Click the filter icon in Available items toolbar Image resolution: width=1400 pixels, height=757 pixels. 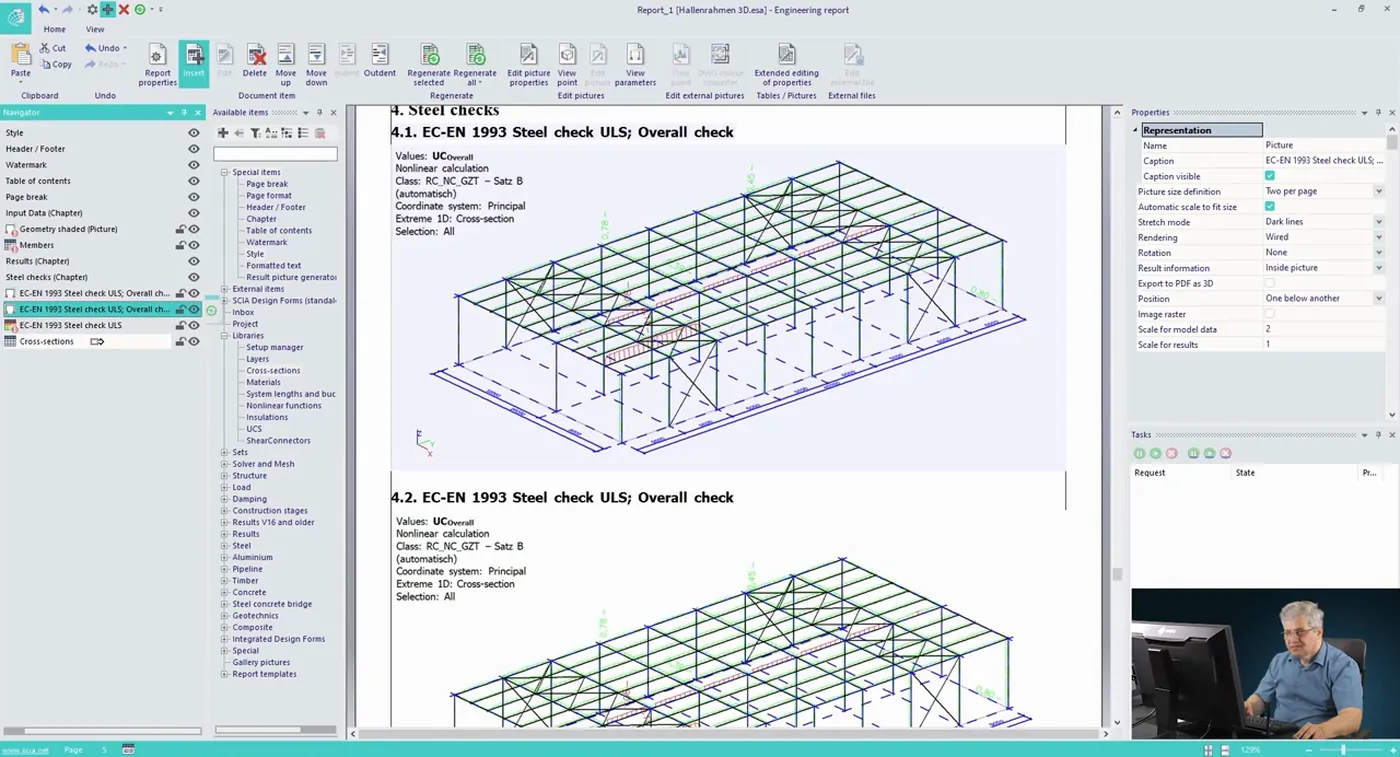[x=255, y=133]
